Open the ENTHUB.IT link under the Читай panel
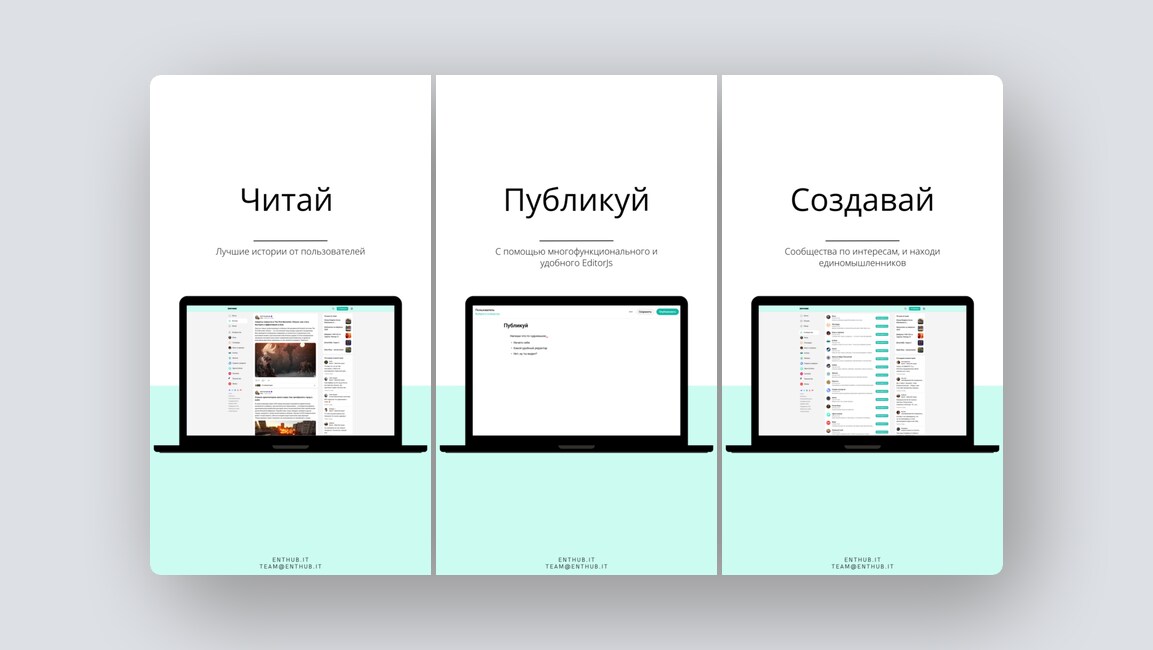1153x650 pixels. [x=290, y=560]
